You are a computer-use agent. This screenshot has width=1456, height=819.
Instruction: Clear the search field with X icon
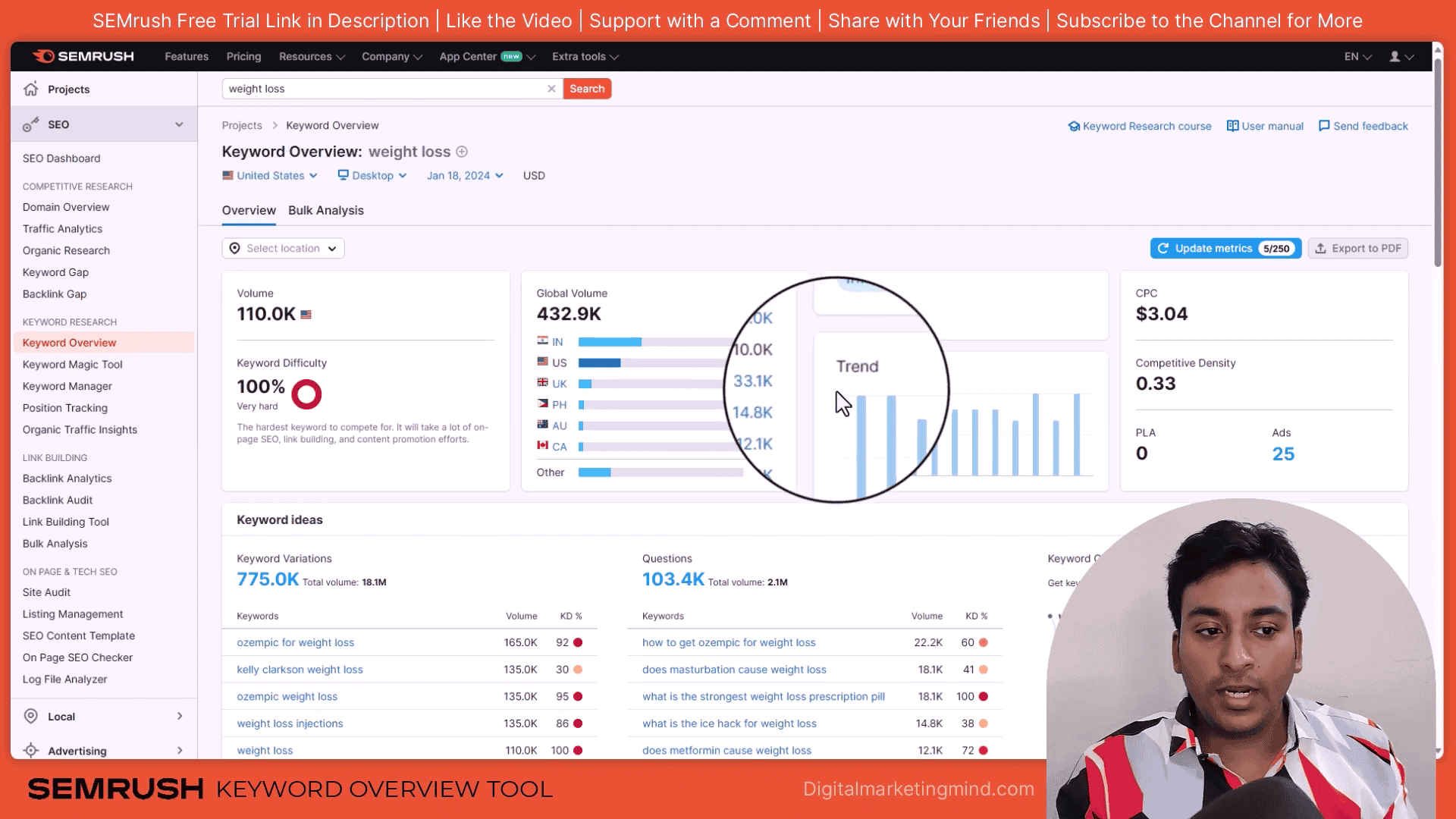551,89
